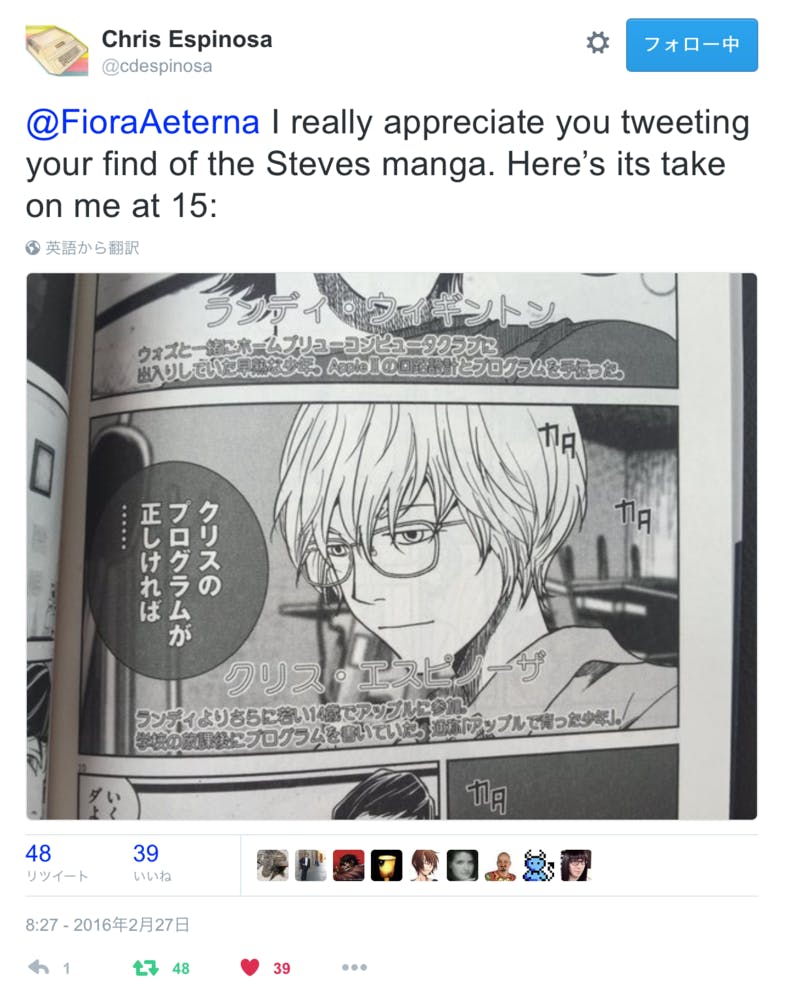Click the golden goblet avatar

[x=387, y=866]
